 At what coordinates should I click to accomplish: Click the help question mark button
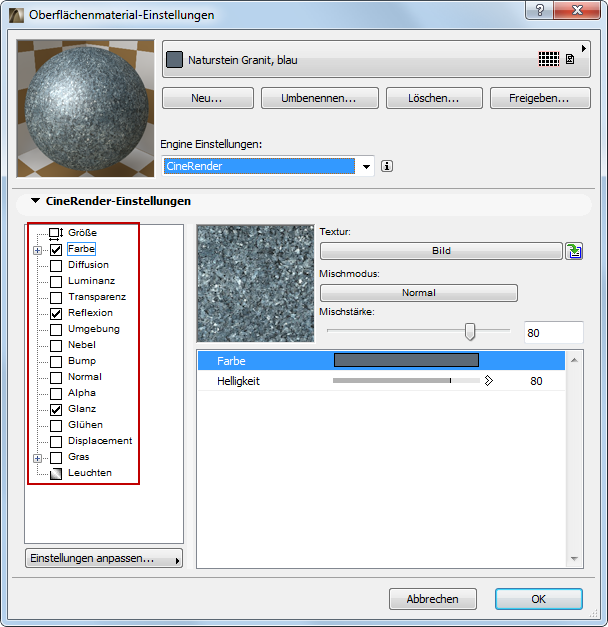pyautogui.click(x=540, y=10)
